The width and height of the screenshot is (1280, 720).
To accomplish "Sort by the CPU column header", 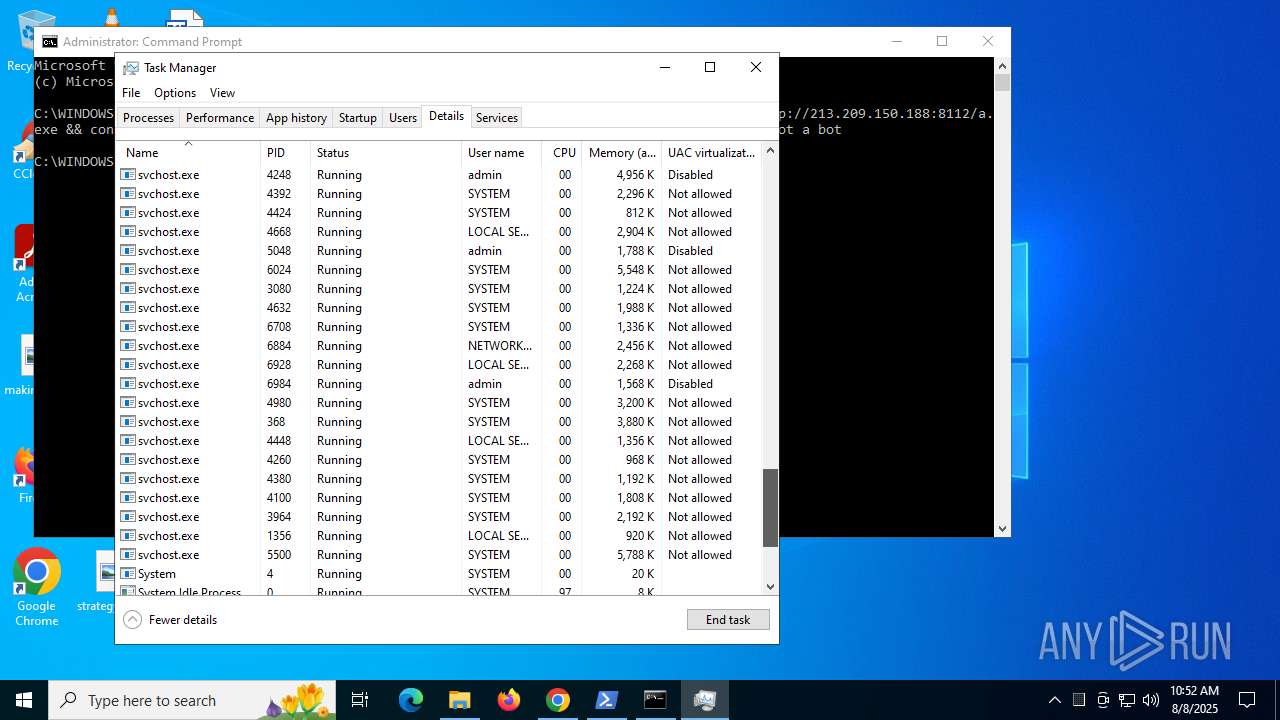I will point(563,152).
